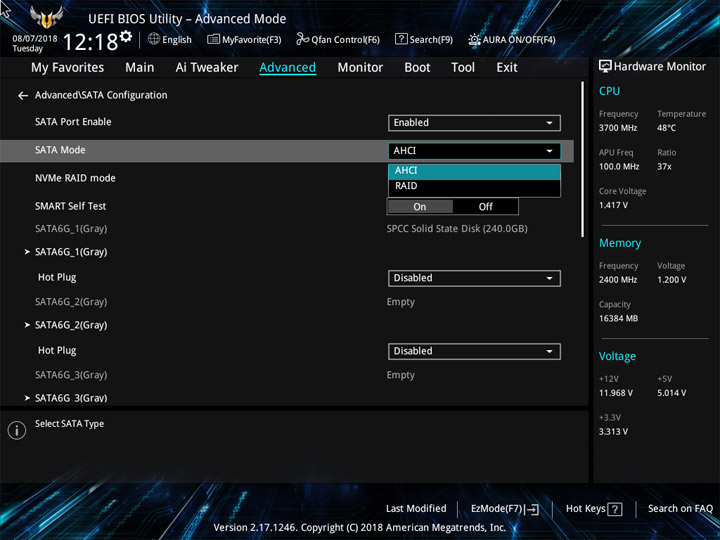
Task: Choose AHCI option in SATA Mode list
Action: pyautogui.click(x=474, y=171)
